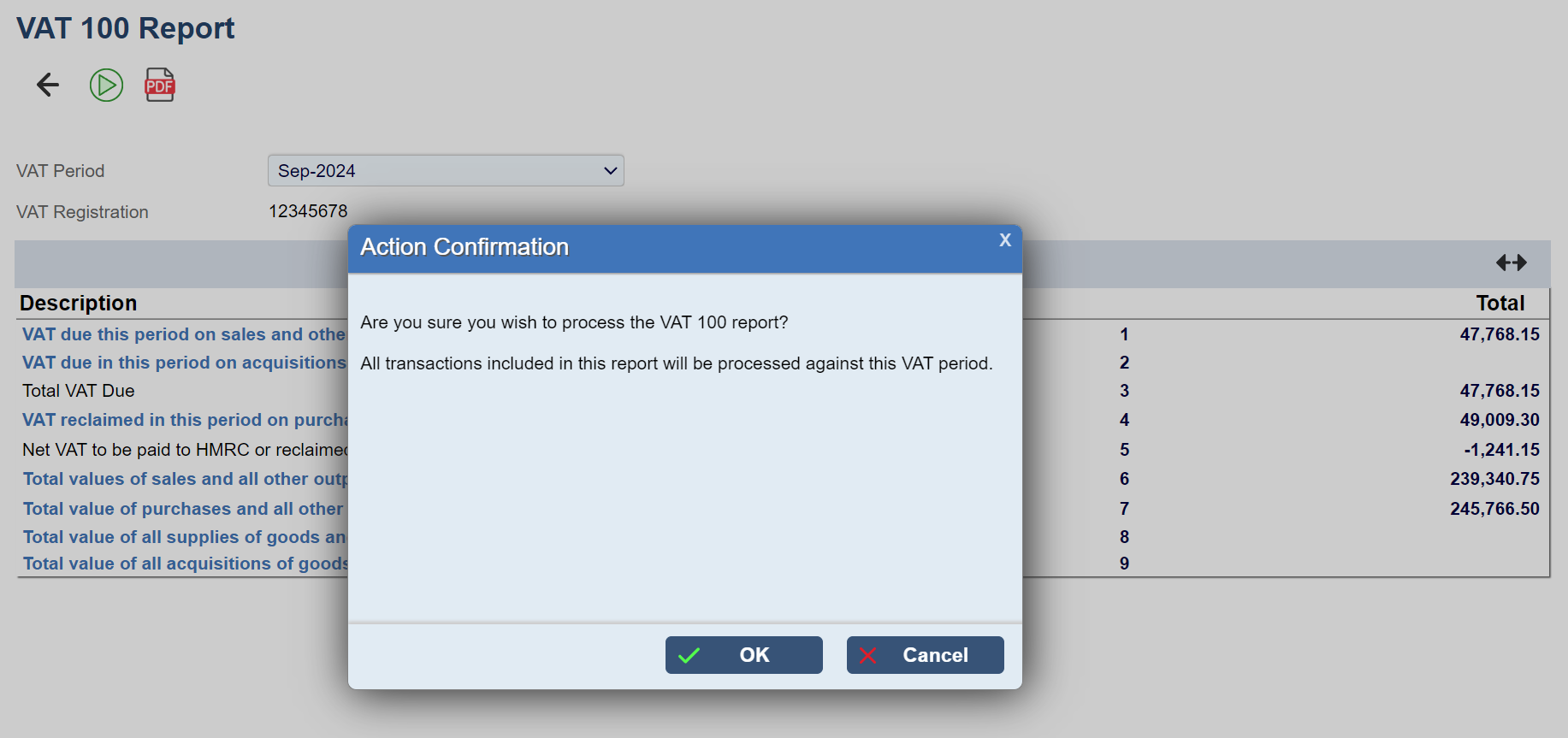Open 'Total value of purchases' link
1568x738 pixels.
pyautogui.click(x=182, y=509)
